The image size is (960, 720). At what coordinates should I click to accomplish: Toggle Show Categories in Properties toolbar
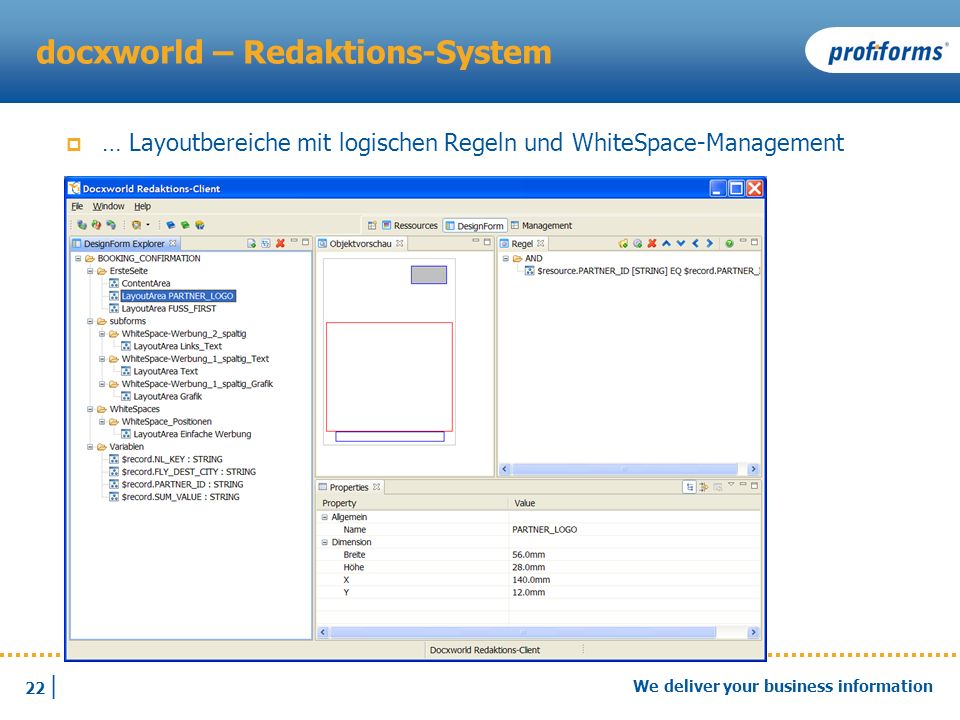(689, 487)
